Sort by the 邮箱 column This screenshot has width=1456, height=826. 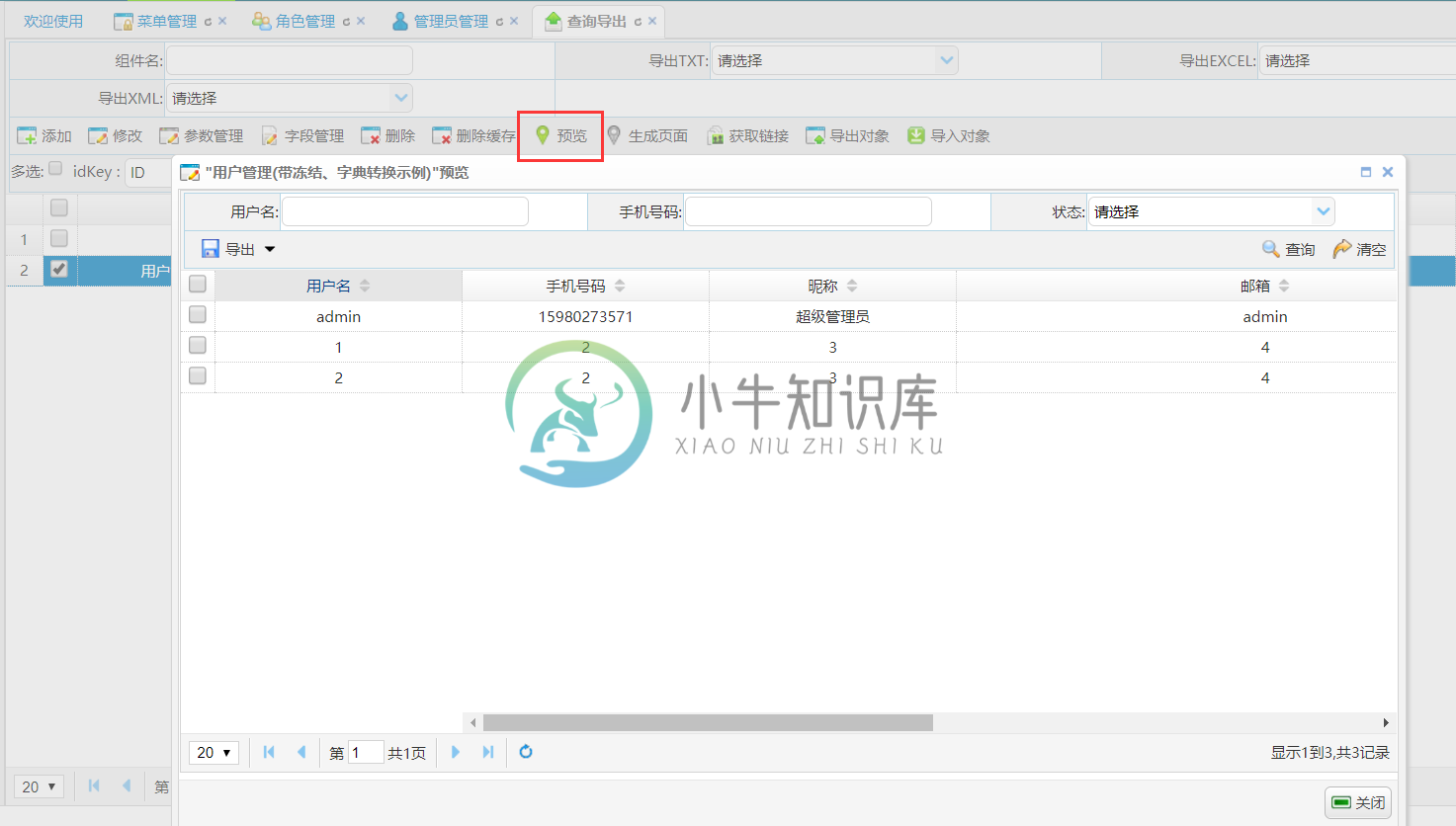click(1265, 286)
